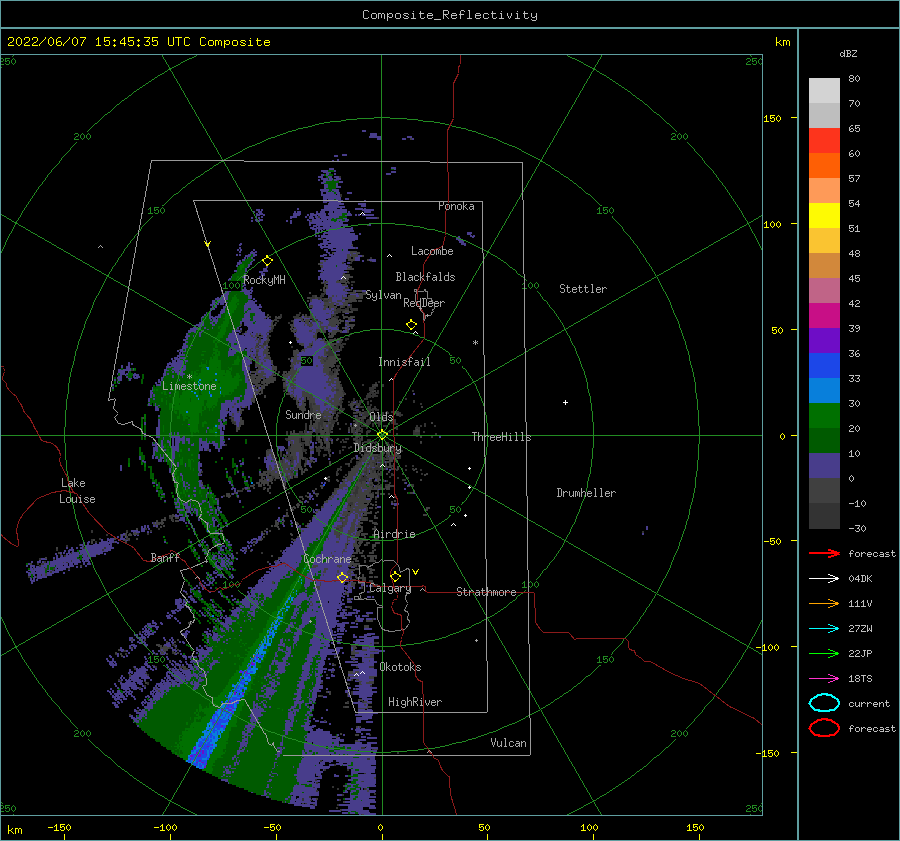900x841 pixels.
Task: Click the green 22JP arrow legend icon
Action: coord(824,653)
